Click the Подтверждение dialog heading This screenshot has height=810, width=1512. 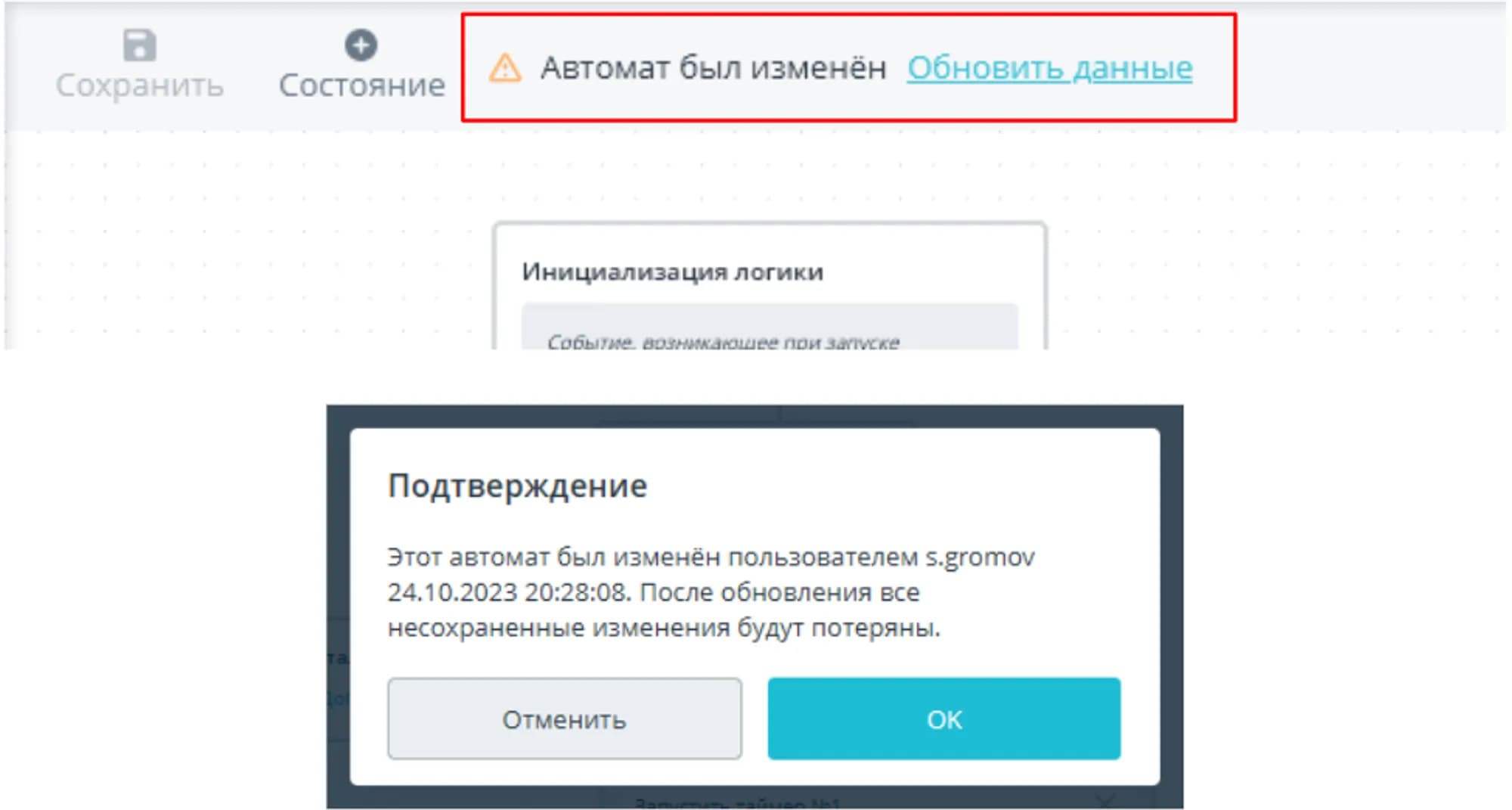517,486
